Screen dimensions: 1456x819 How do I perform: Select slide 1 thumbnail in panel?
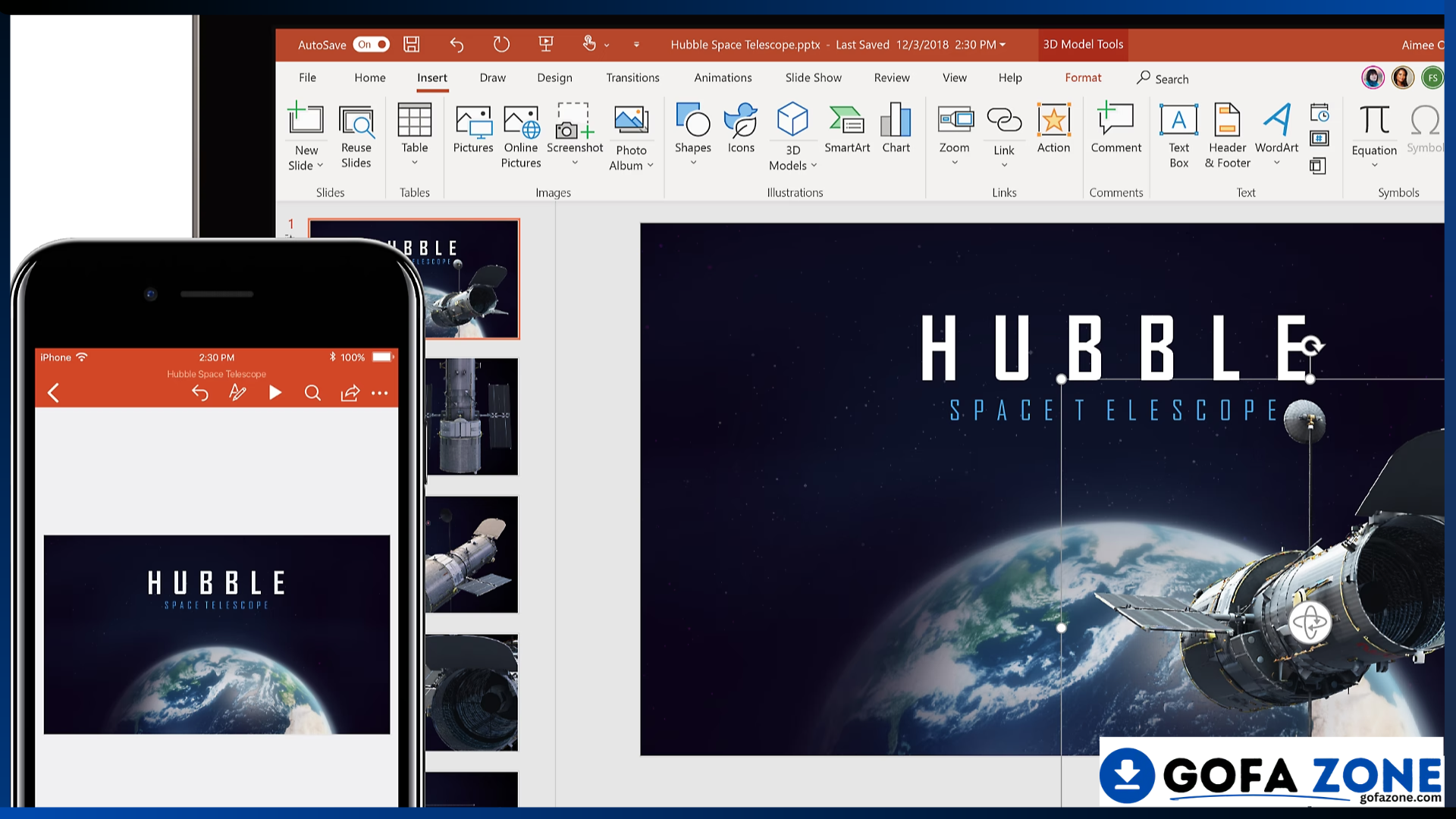[414, 278]
